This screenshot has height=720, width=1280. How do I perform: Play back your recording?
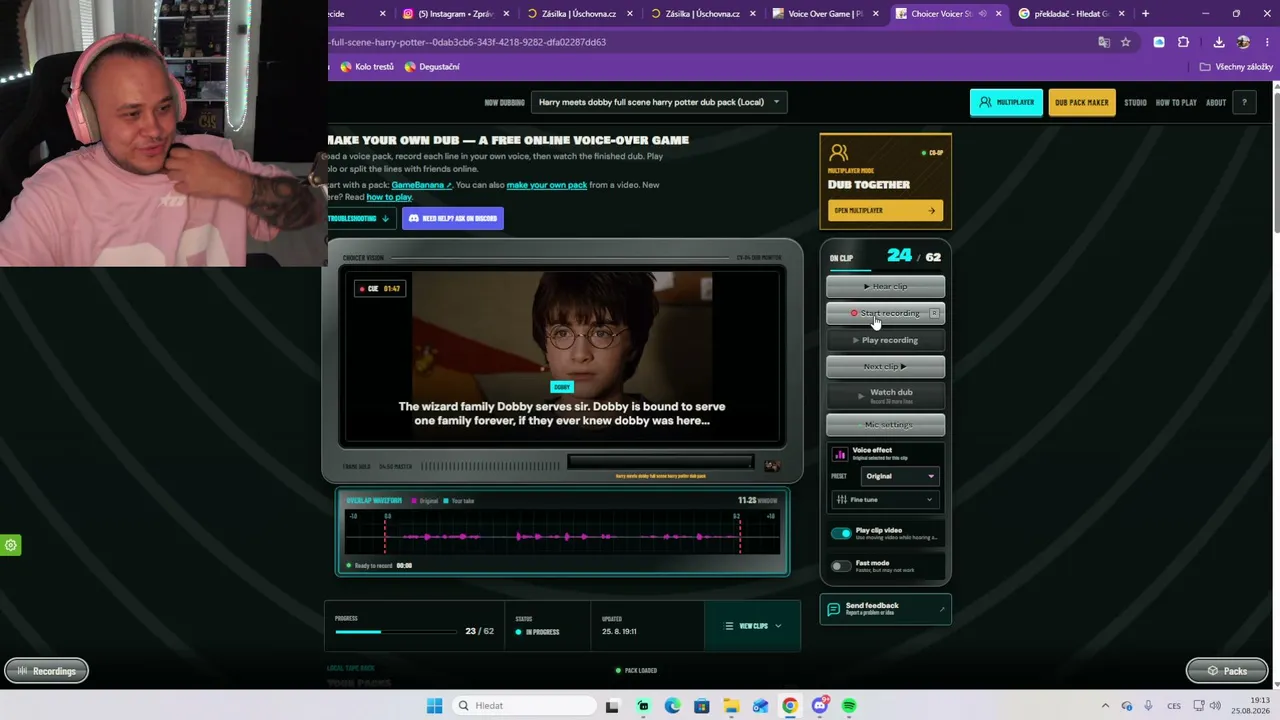click(x=885, y=340)
